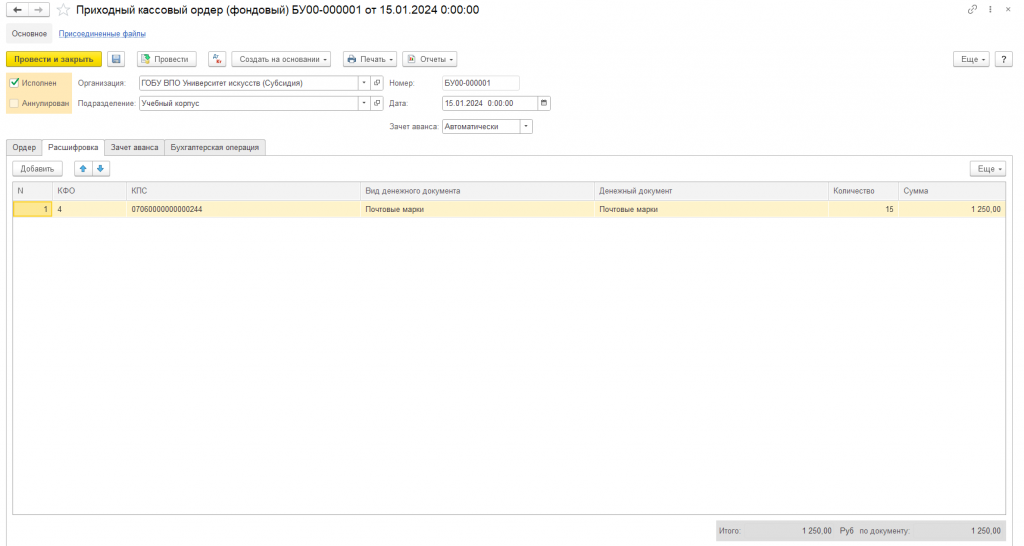Move table row up with arrow

(83, 169)
